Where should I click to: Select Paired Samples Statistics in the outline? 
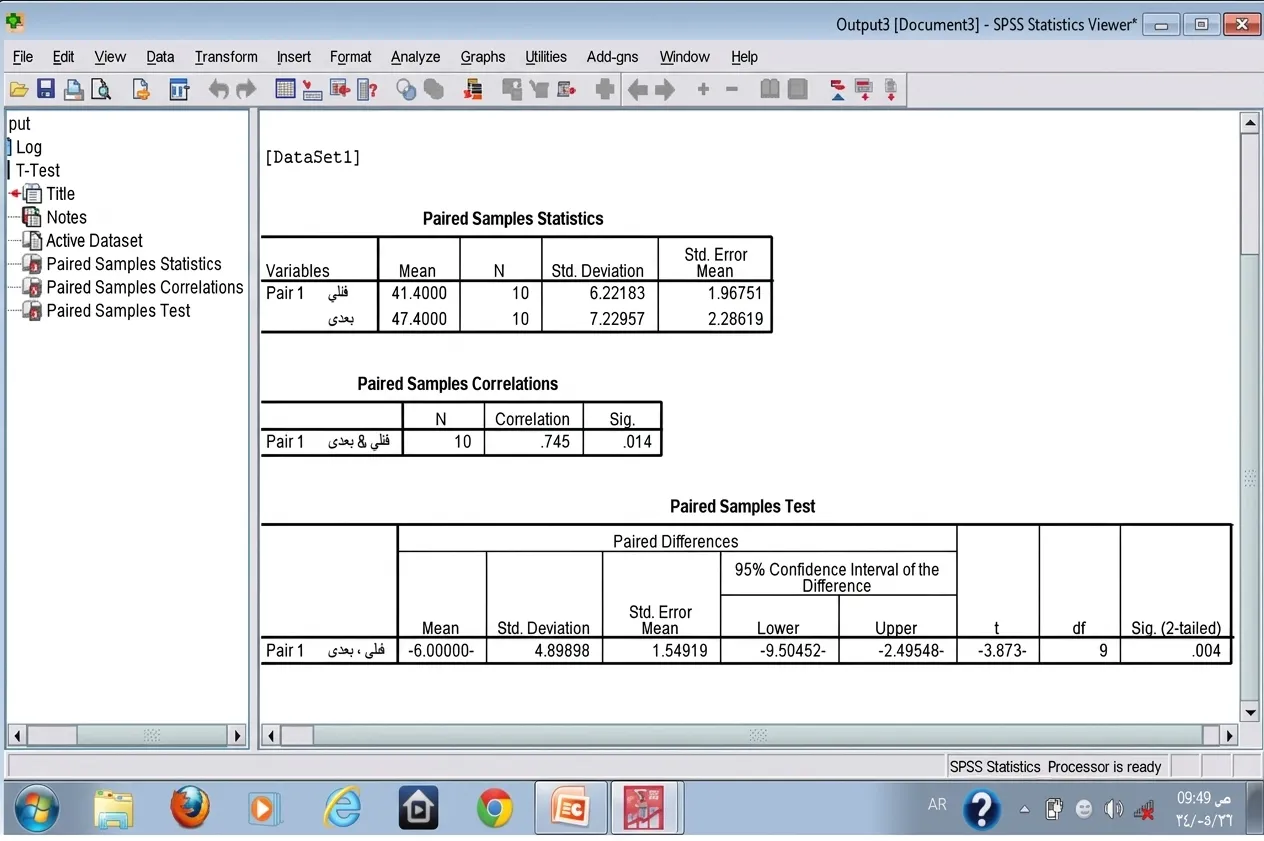tap(134, 264)
